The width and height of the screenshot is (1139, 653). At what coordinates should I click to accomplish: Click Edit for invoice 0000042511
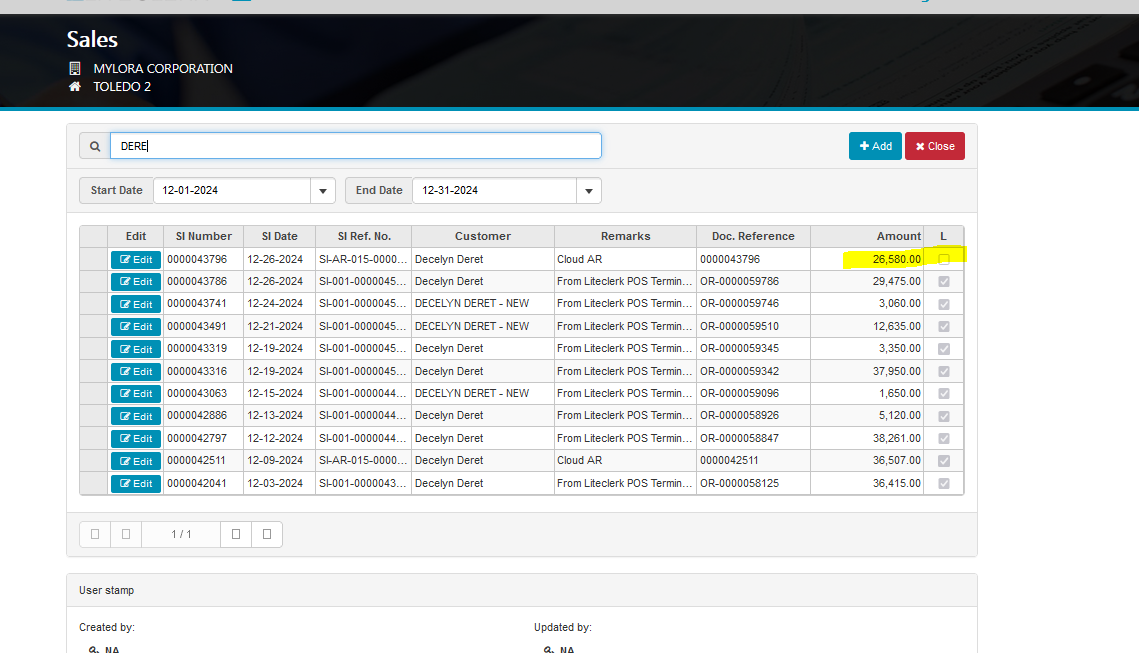pyautogui.click(x=136, y=461)
